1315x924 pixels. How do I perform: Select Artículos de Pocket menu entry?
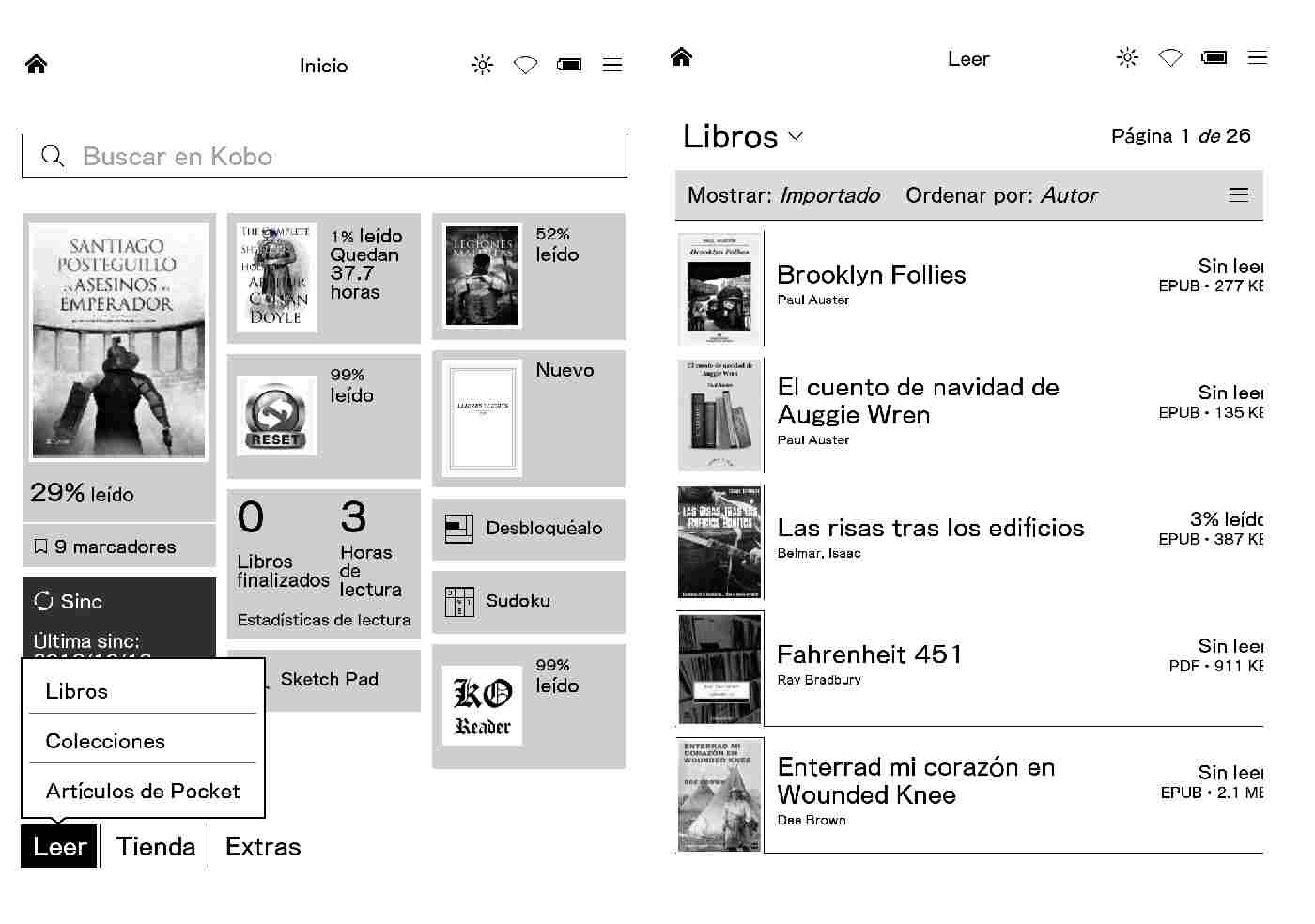coord(143,791)
